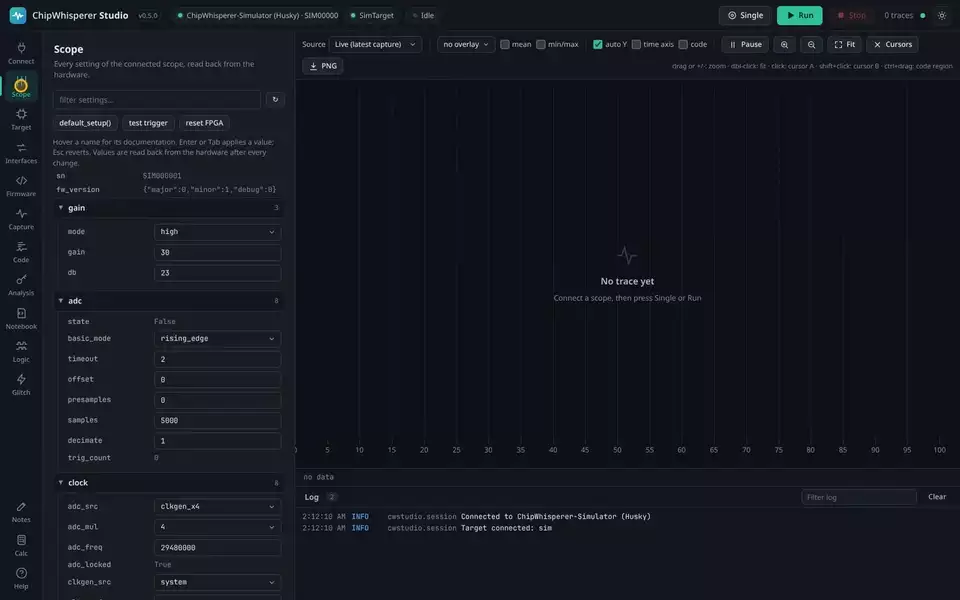Enable the min/max checkbox

tap(541, 44)
